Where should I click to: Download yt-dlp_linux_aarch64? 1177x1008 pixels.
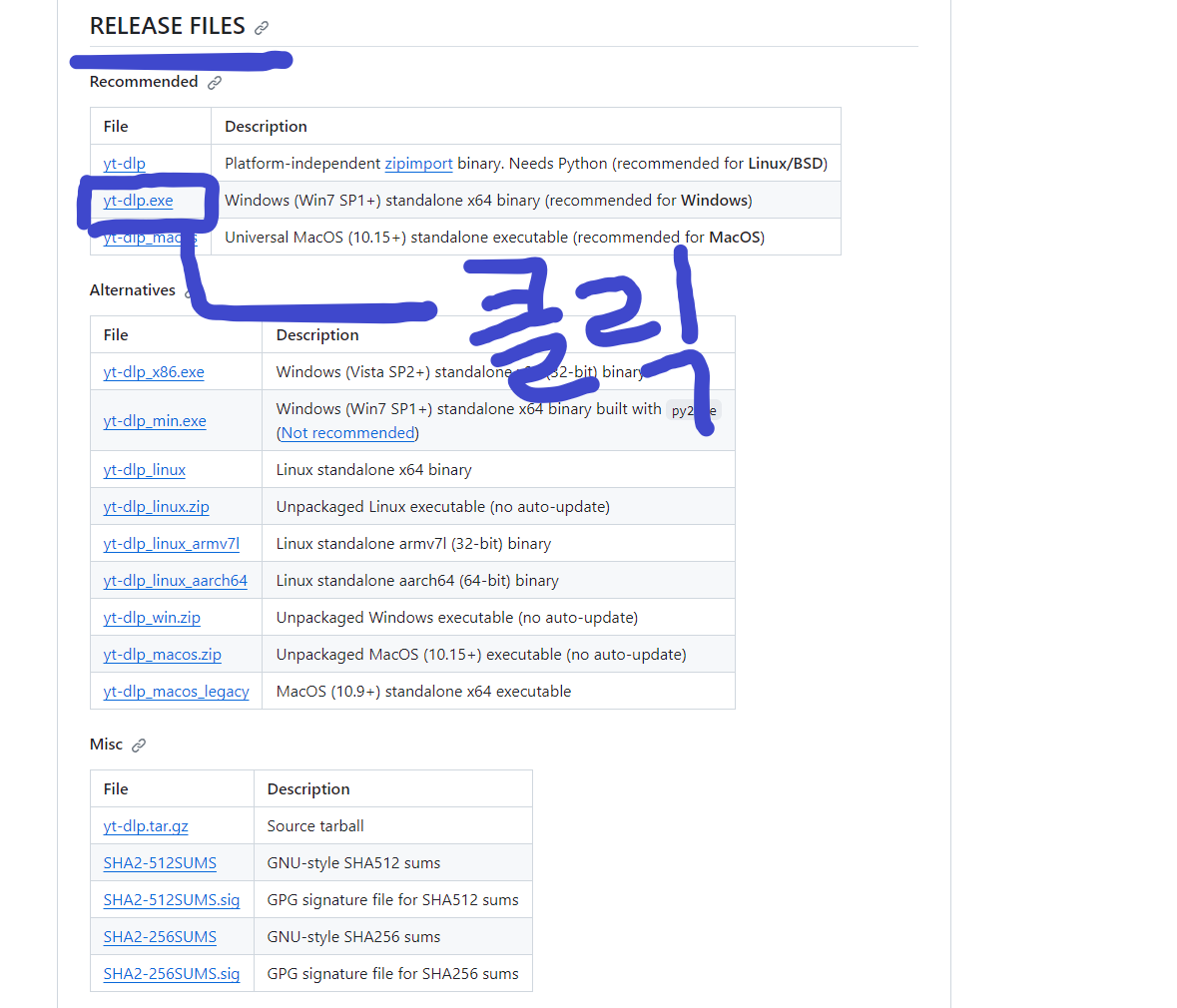click(175, 580)
